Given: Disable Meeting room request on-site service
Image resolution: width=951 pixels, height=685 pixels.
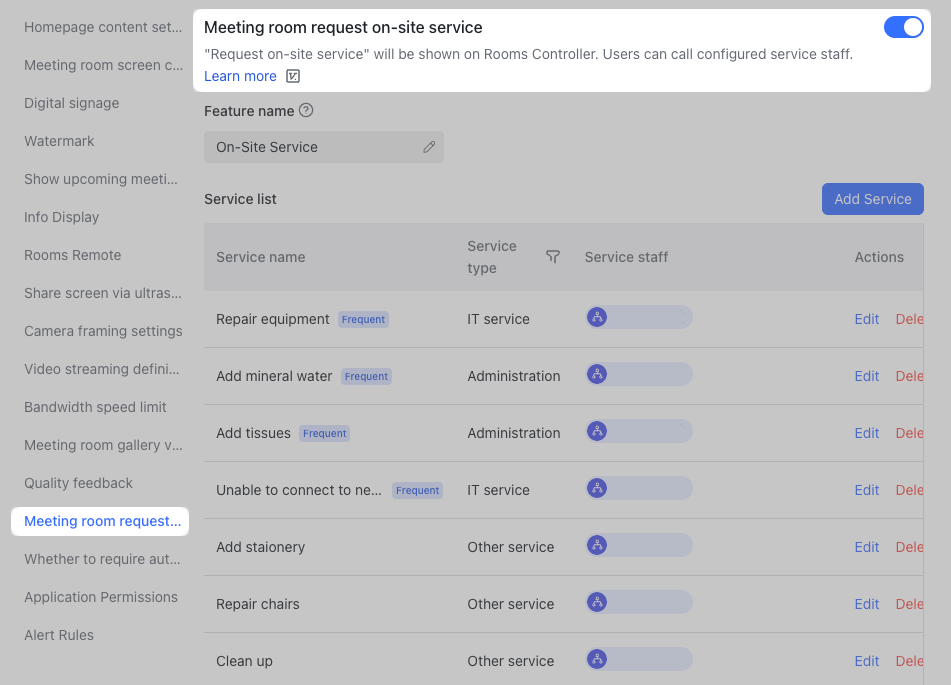Looking at the screenshot, I should (x=903, y=27).
